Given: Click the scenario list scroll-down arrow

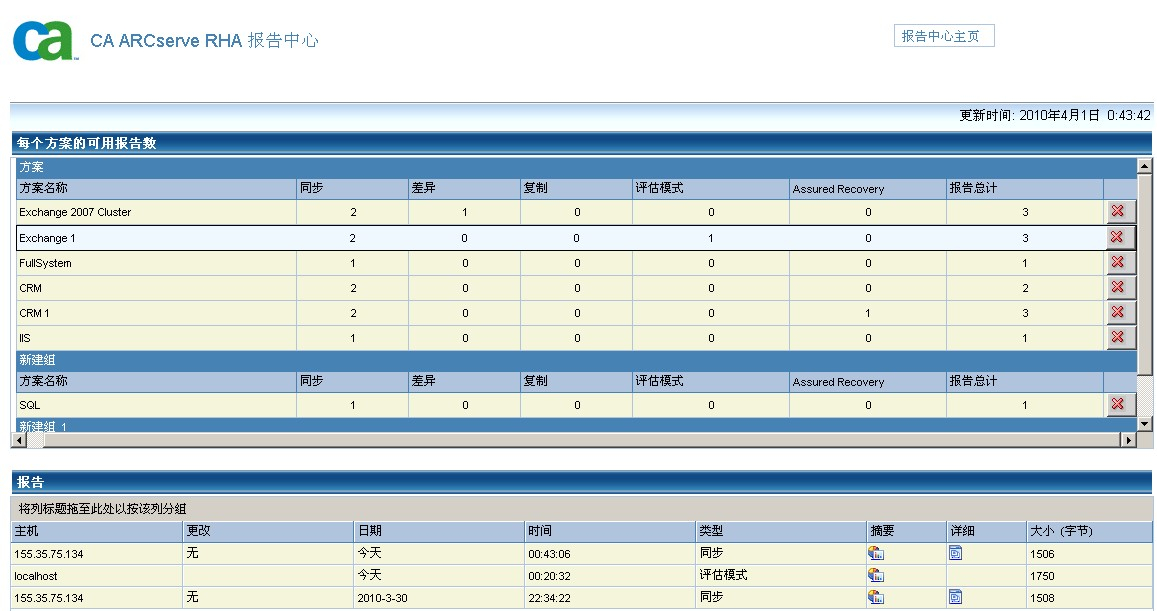Looking at the screenshot, I should pyautogui.click(x=1144, y=424).
